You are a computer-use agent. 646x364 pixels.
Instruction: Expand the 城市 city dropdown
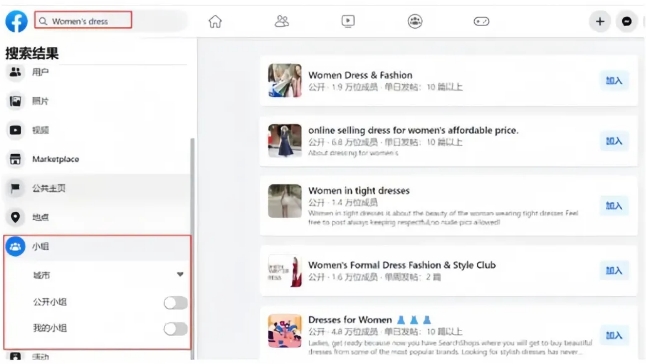tap(108, 275)
